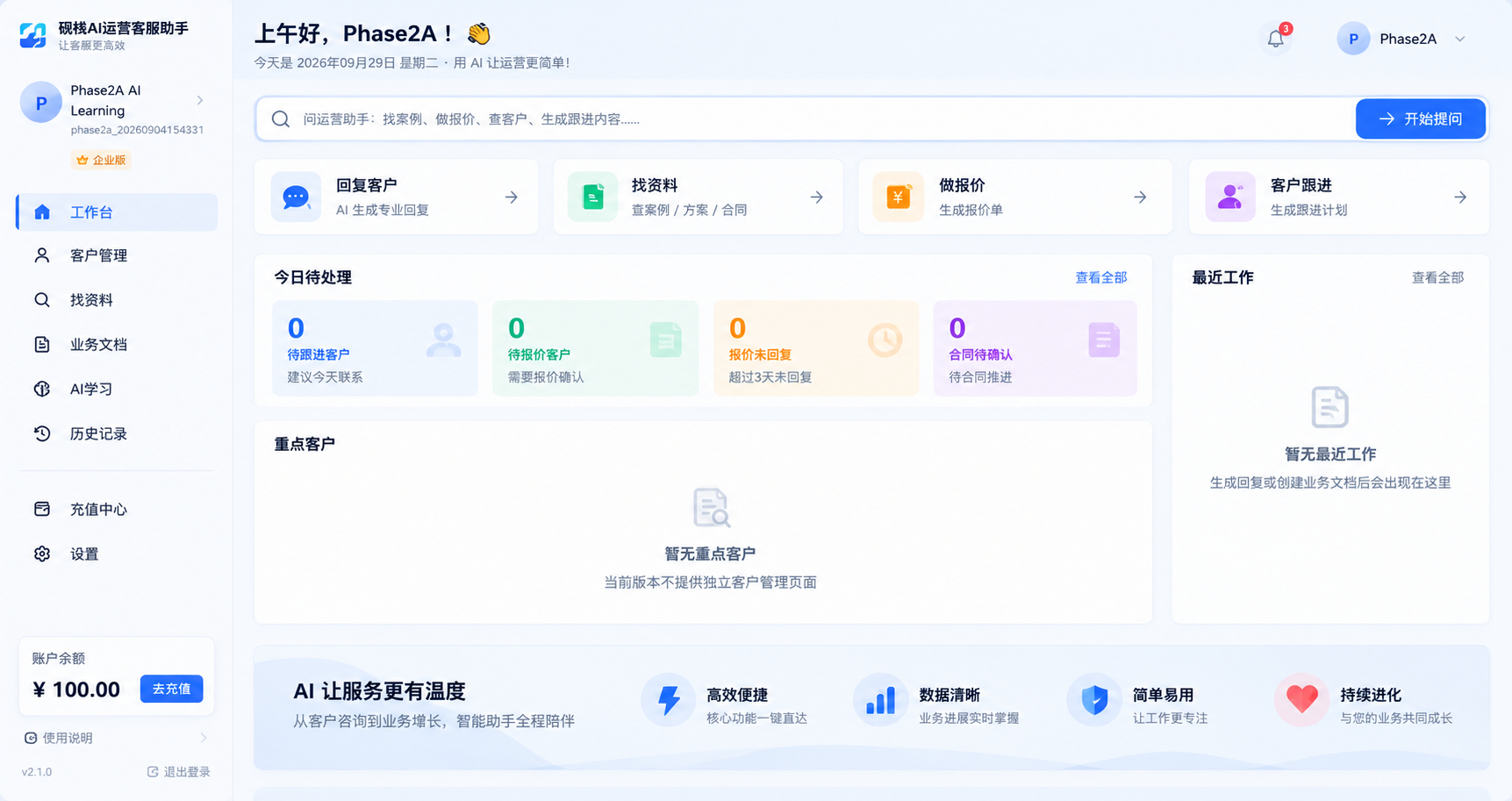Click the 找资料 magnifier icon in sidebar
This screenshot has height=801, width=1512.
(x=42, y=300)
